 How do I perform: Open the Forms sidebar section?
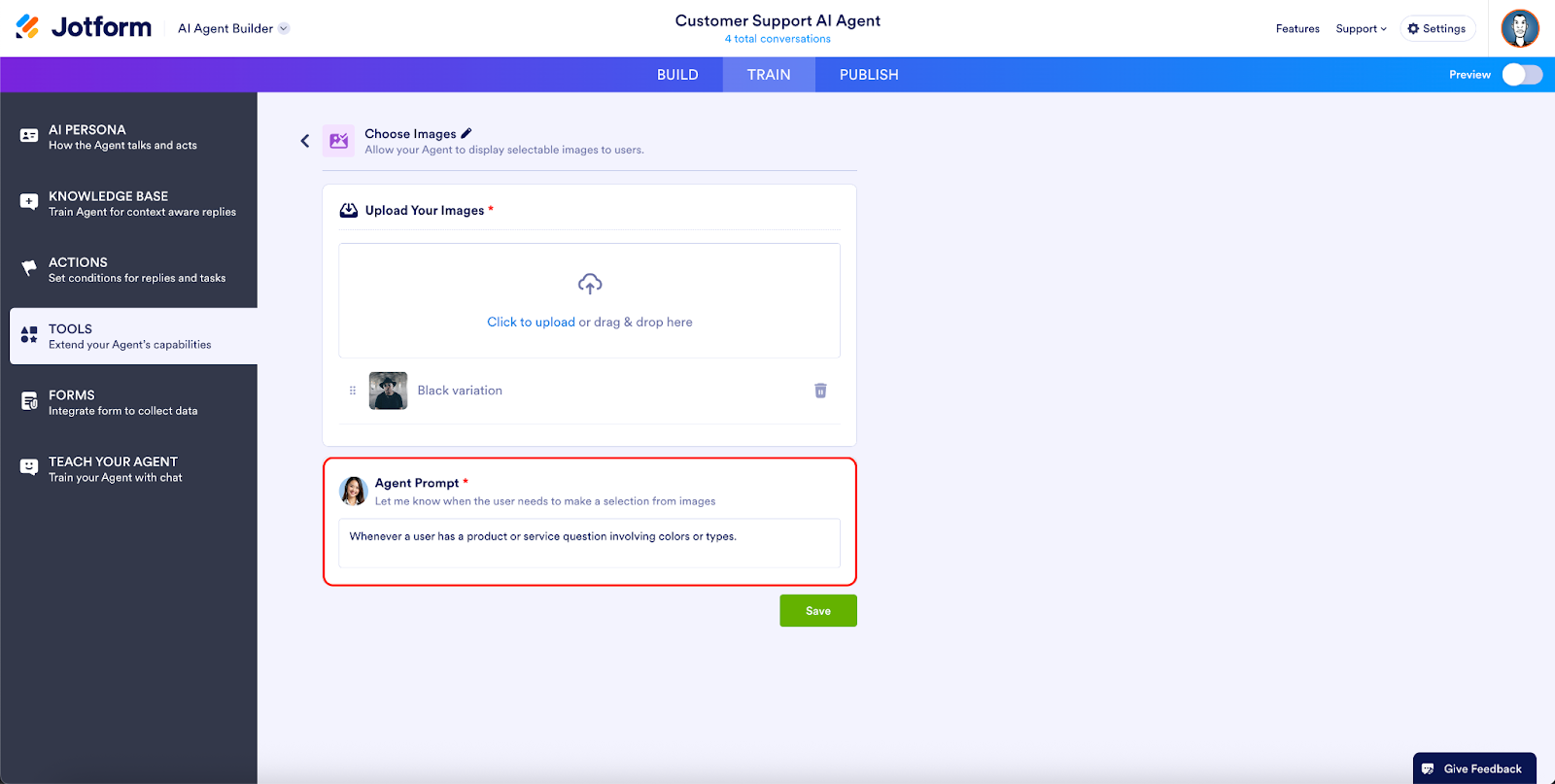128,402
